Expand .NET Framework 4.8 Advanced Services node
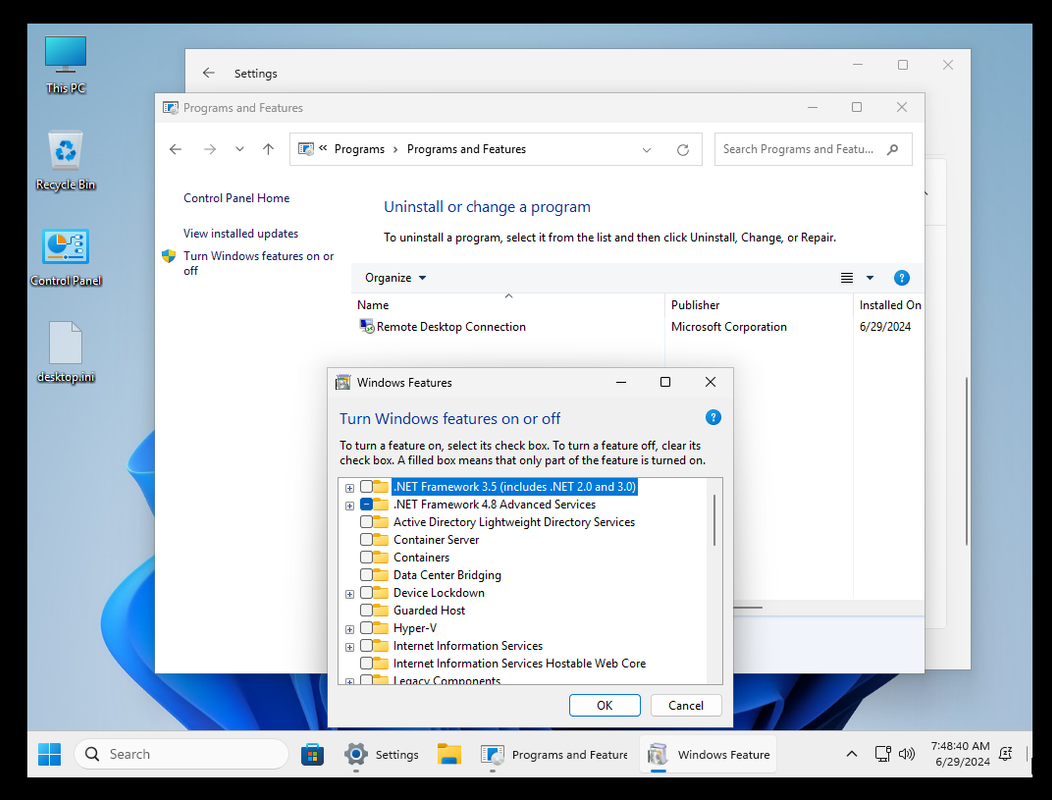1052x800 pixels. pos(350,505)
